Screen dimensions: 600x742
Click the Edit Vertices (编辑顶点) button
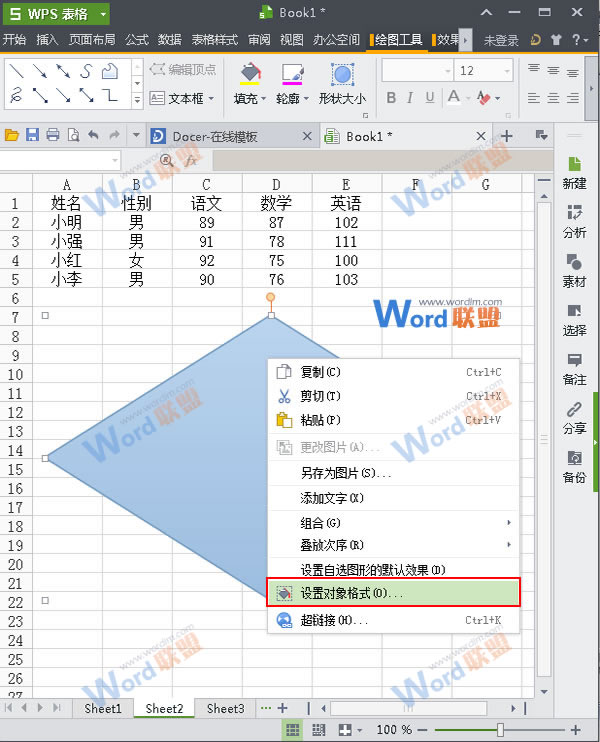pyautogui.click(x=183, y=70)
